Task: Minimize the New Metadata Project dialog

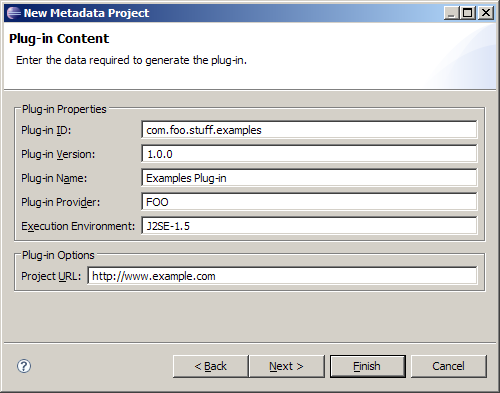Action: coord(451,13)
